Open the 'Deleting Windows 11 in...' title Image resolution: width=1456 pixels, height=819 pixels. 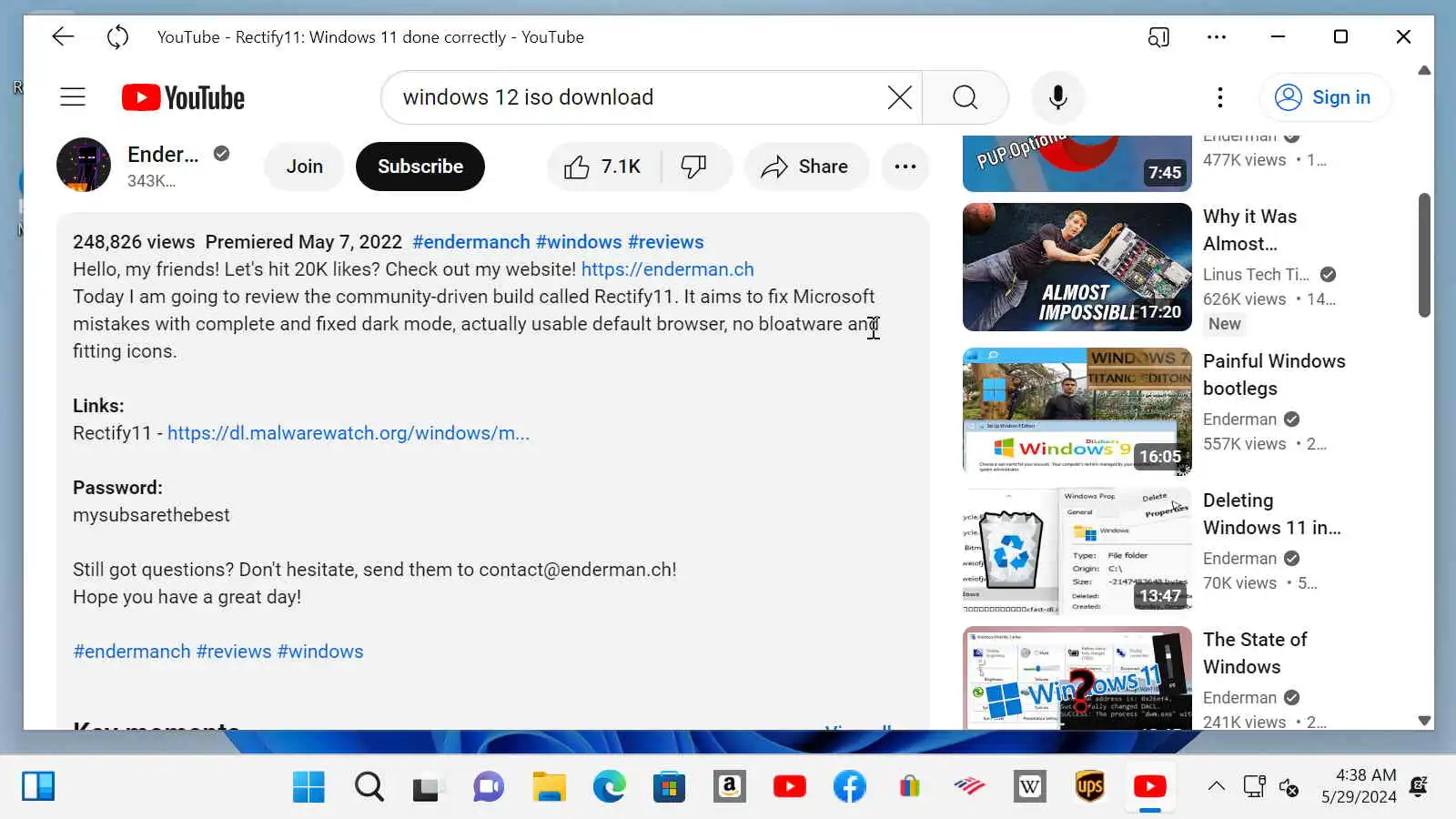click(1271, 514)
